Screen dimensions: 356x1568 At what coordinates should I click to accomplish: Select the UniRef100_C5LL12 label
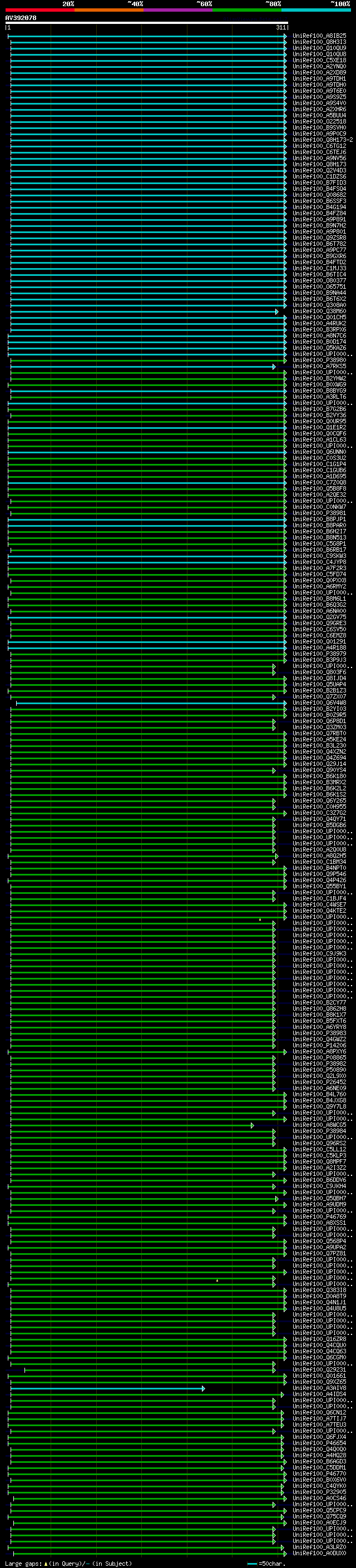point(319,1149)
